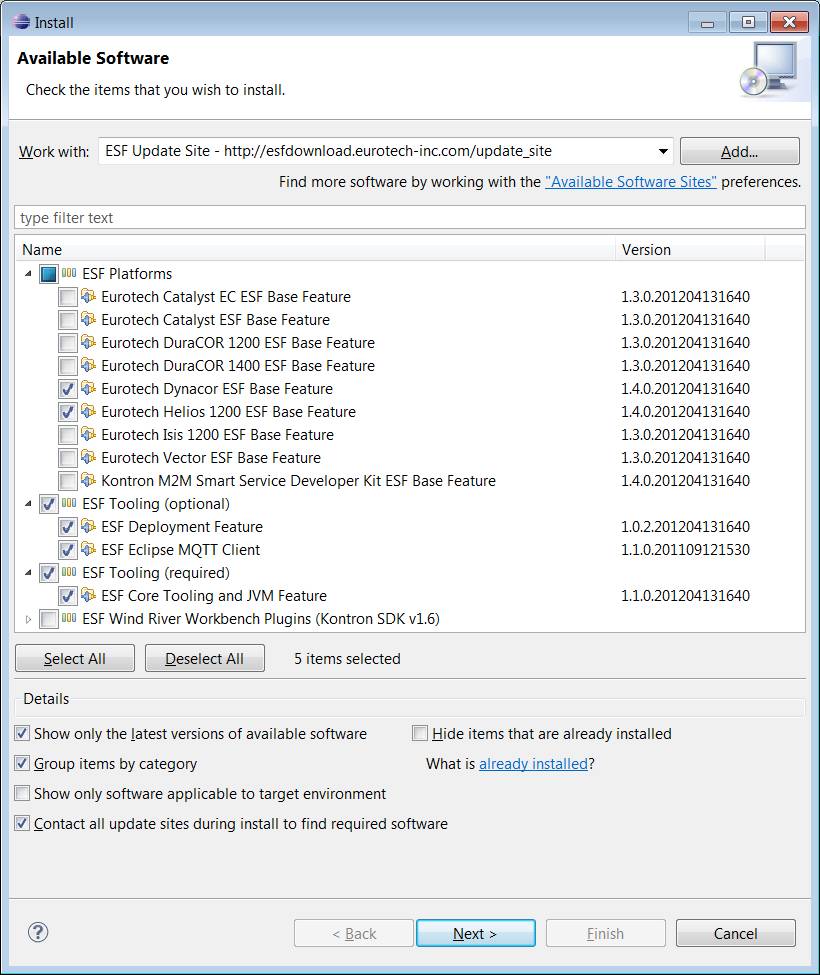The image size is (820, 975).
Task: Click the ESF Eclipse MQTT Client icon
Action: pyautogui.click(x=89, y=550)
